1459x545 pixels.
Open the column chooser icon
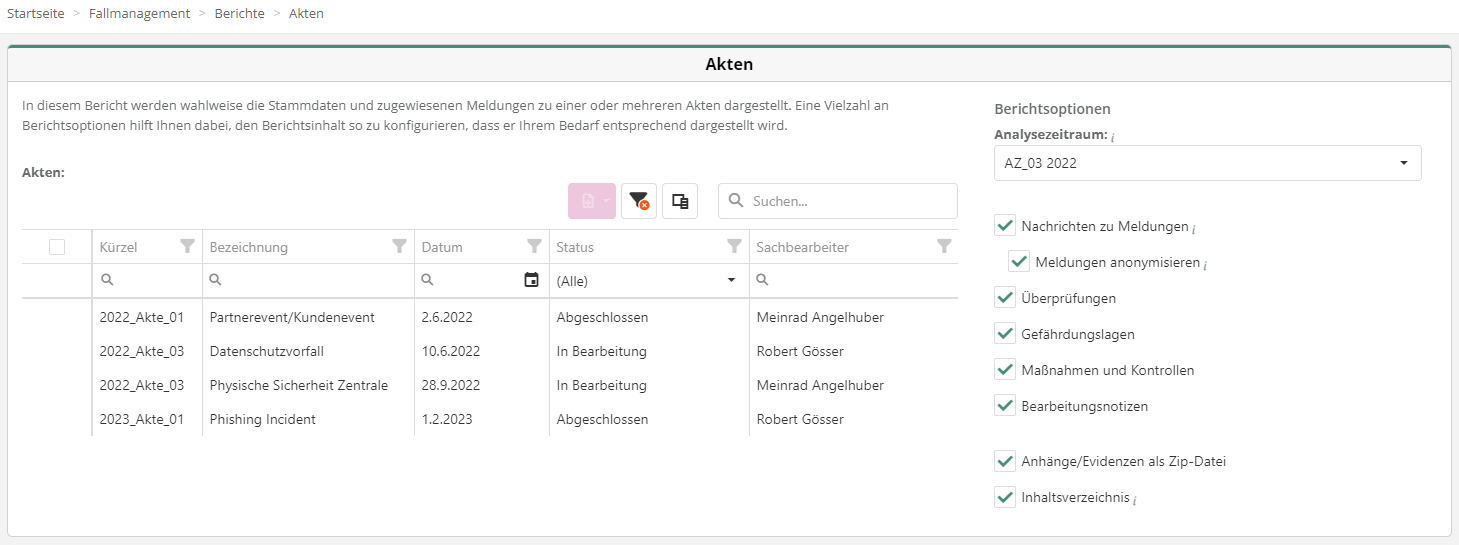tap(680, 201)
